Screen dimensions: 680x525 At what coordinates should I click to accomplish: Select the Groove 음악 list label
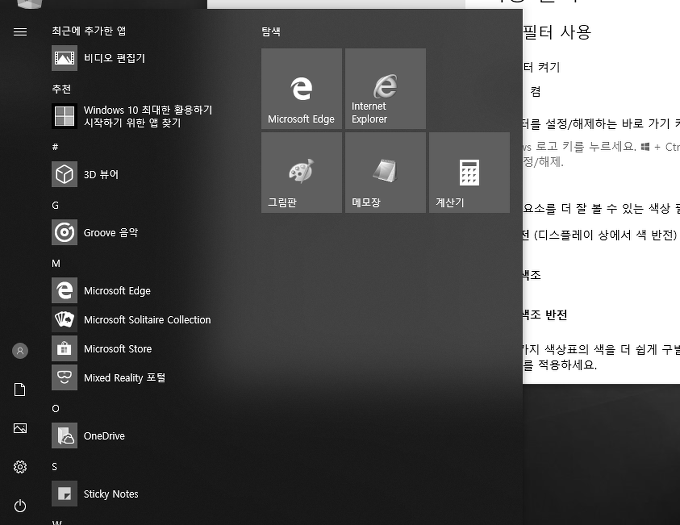(111, 232)
